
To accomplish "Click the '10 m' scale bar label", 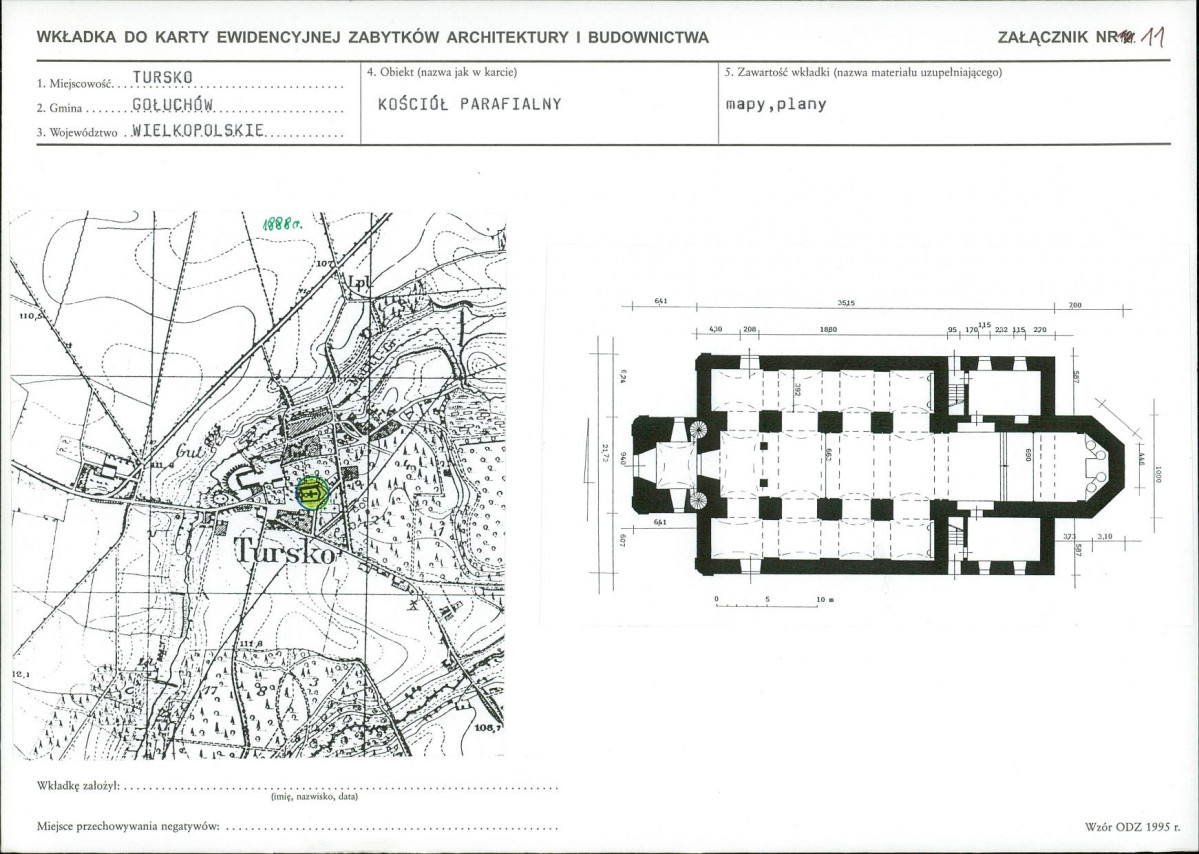I will click(x=825, y=599).
